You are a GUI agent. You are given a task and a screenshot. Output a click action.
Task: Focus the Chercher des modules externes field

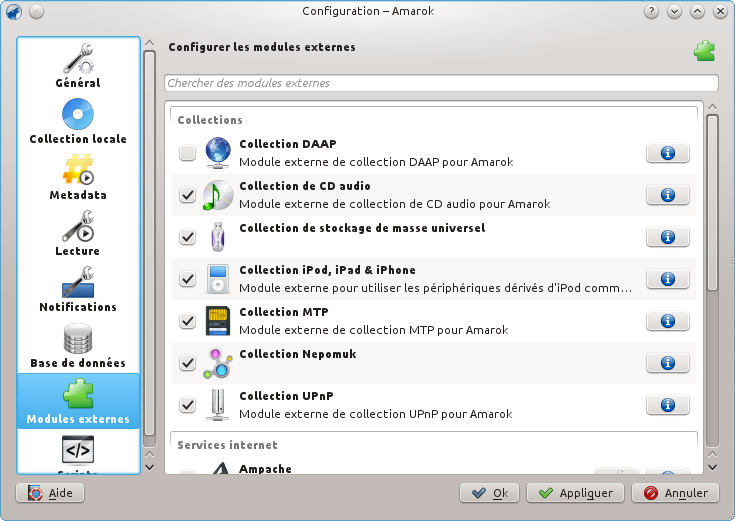(442, 83)
